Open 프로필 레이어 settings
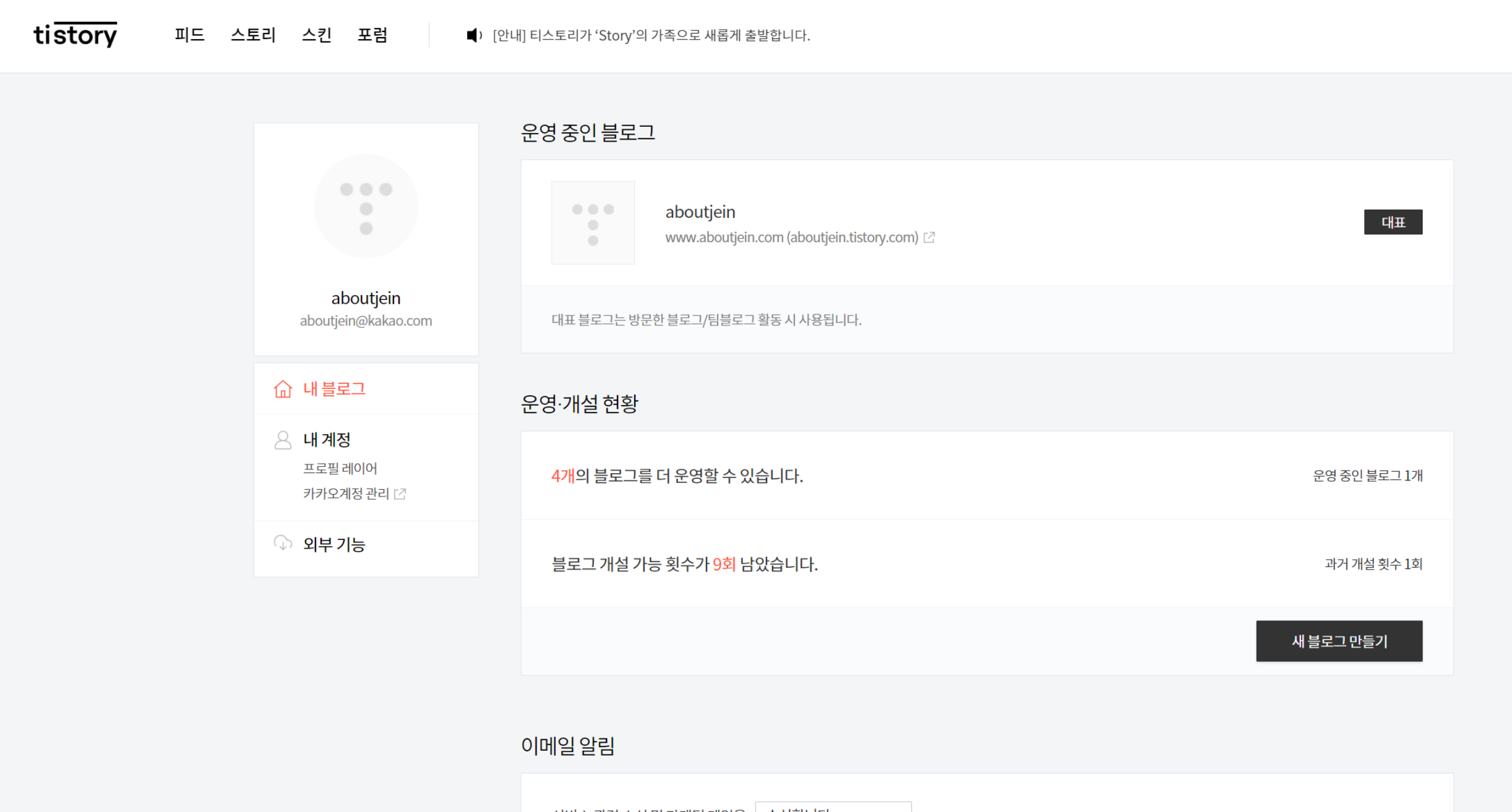Viewport: 1512px width, 812px height. (x=340, y=468)
